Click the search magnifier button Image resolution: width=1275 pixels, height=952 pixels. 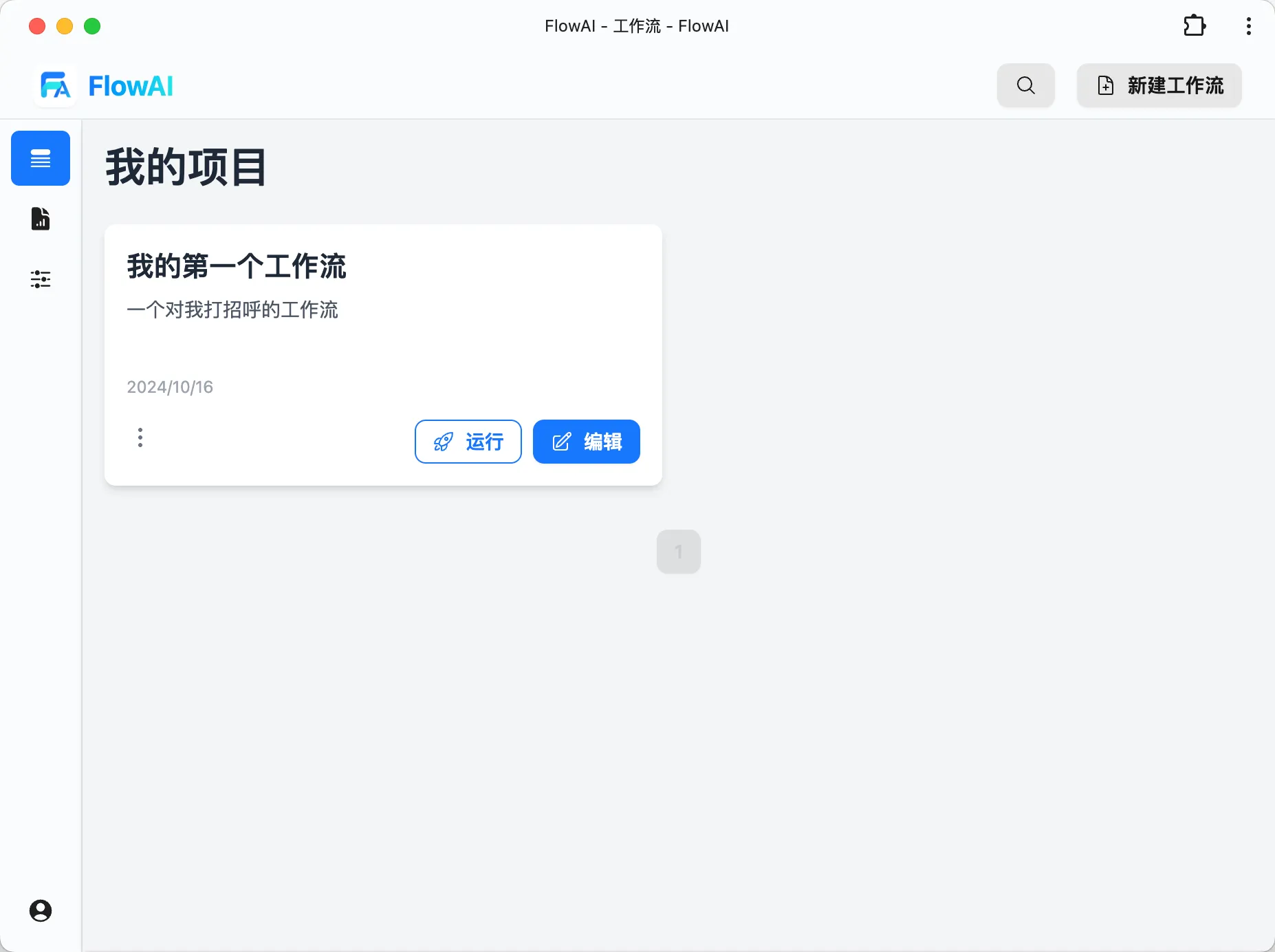click(x=1026, y=85)
